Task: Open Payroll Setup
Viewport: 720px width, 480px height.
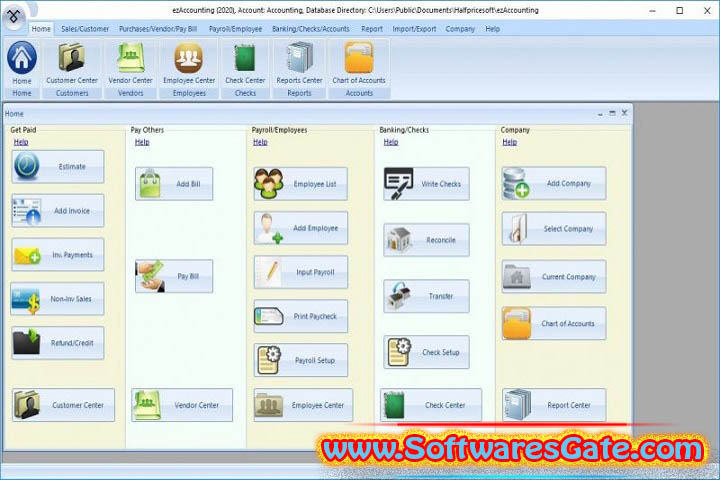Action: [x=301, y=360]
